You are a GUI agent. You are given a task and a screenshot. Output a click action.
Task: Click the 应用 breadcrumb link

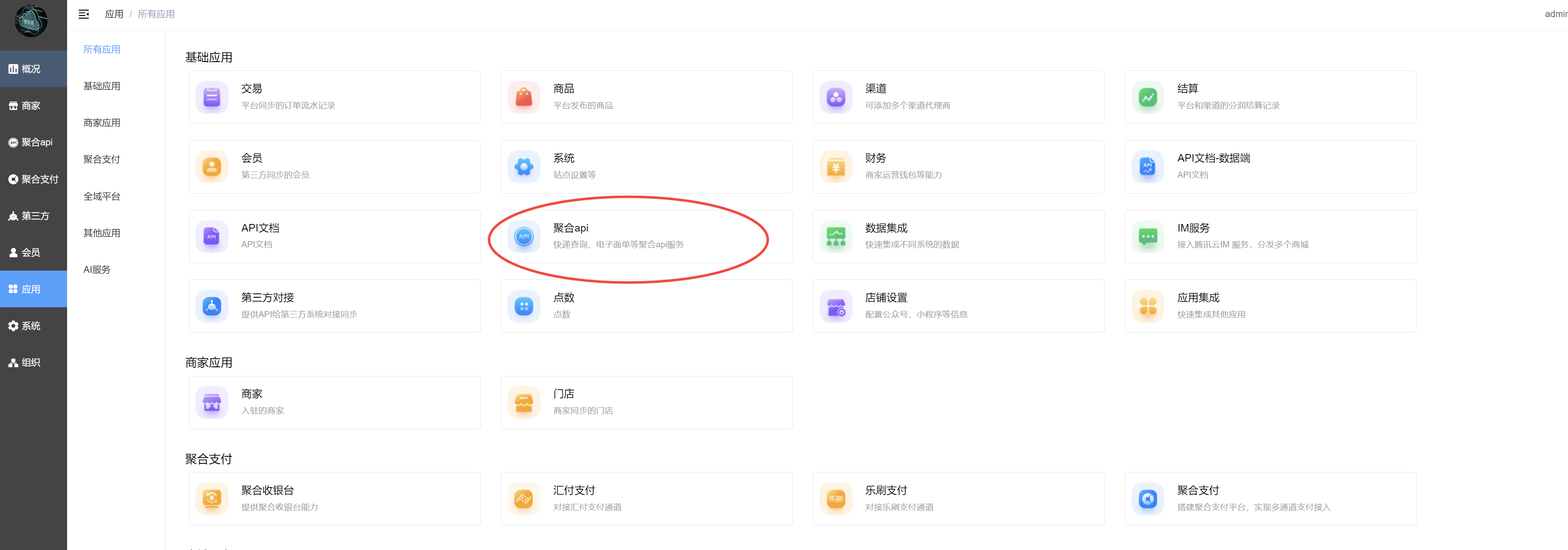114,14
